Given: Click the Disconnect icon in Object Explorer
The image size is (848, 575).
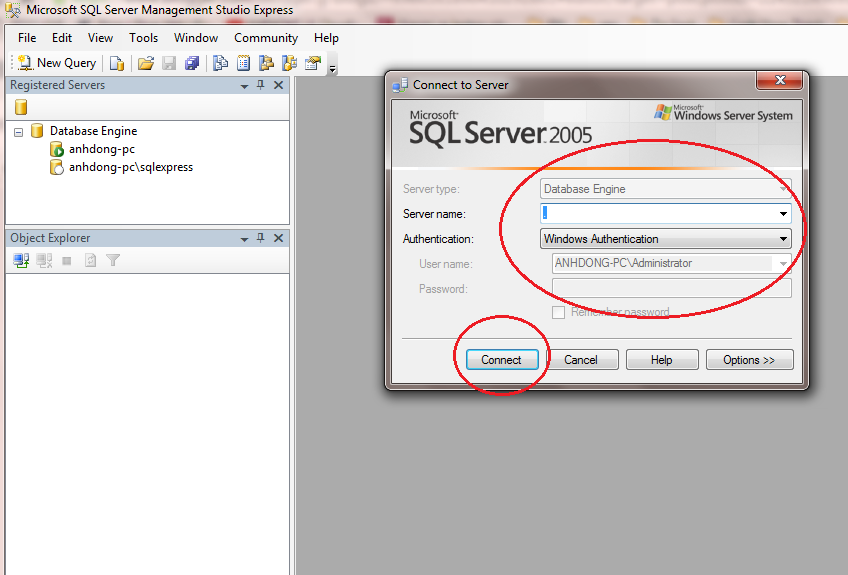Looking at the screenshot, I should click(44, 261).
